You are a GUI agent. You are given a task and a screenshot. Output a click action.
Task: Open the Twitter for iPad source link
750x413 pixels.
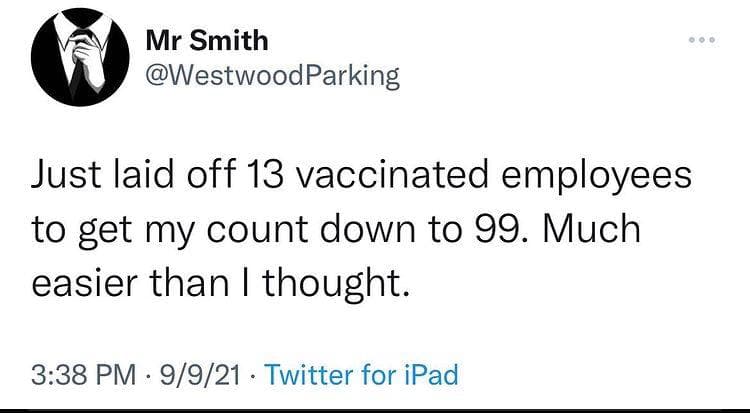[x=361, y=374]
